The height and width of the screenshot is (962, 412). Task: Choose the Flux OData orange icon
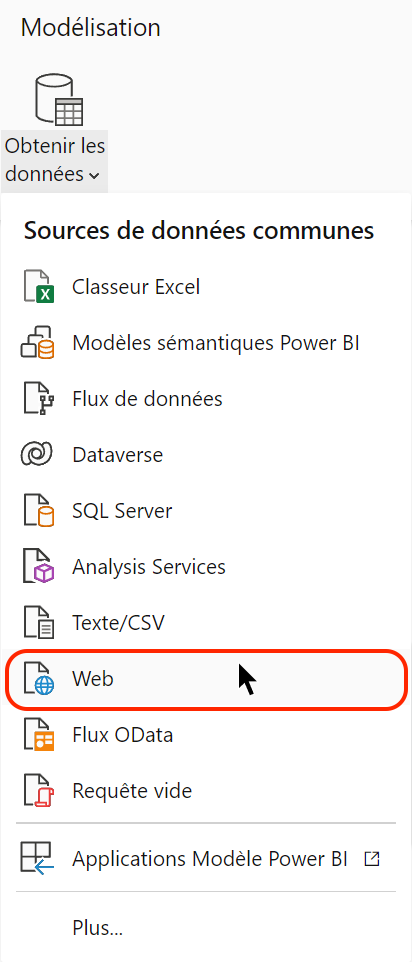click(39, 735)
